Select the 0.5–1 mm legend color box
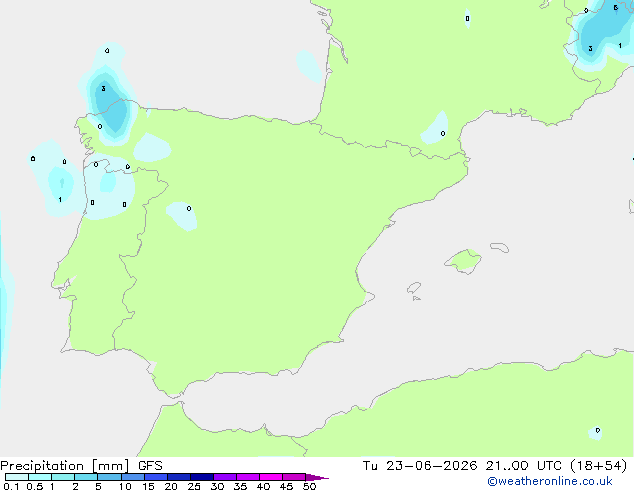This screenshot has height=490, width=634. click(x=40, y=477)
